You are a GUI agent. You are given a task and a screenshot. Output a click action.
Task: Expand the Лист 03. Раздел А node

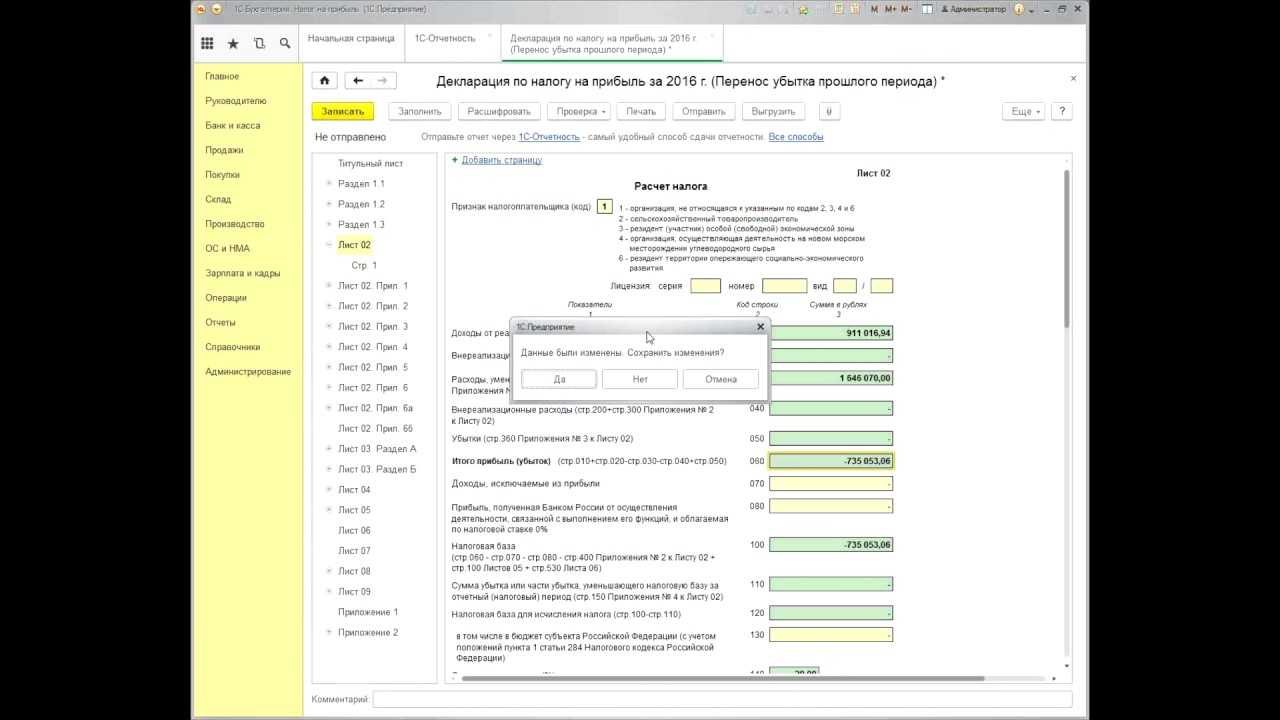[329, 449]
